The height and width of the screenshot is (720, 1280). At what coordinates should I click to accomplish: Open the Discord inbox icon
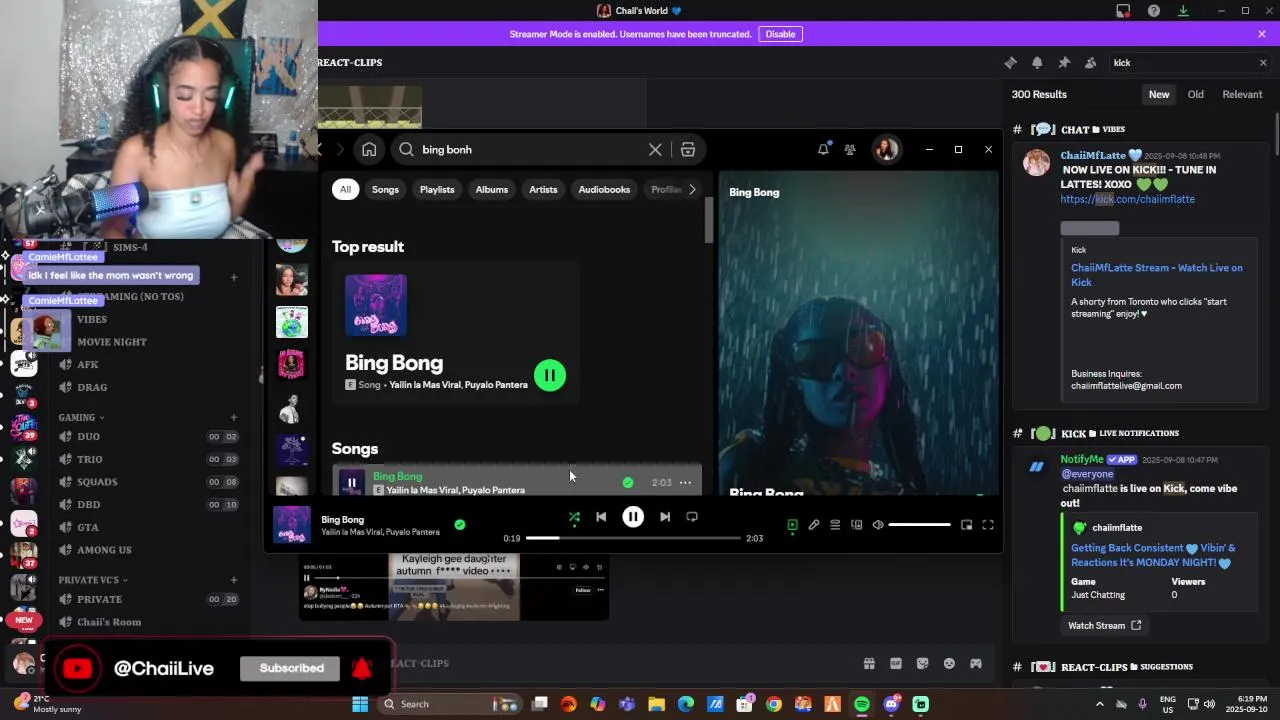tap(1123, 11)
